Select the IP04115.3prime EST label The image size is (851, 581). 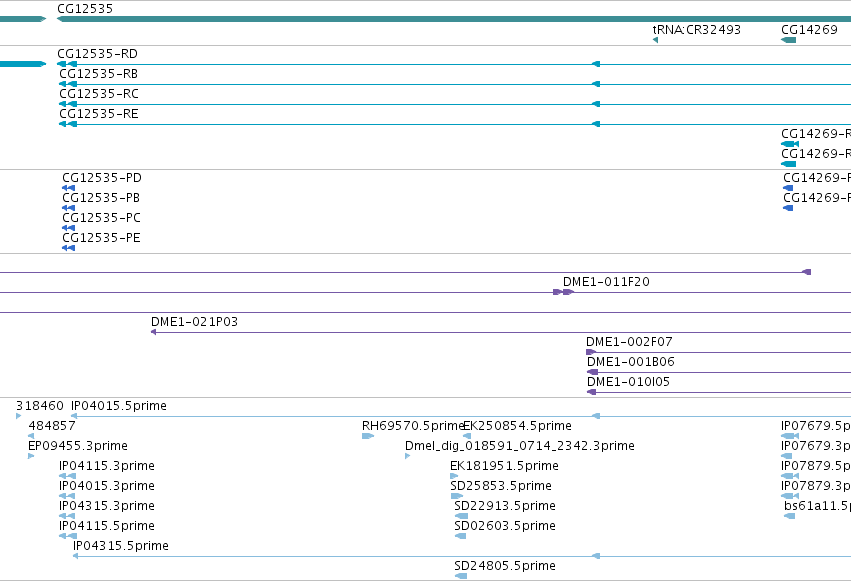[x=107, y=467]
